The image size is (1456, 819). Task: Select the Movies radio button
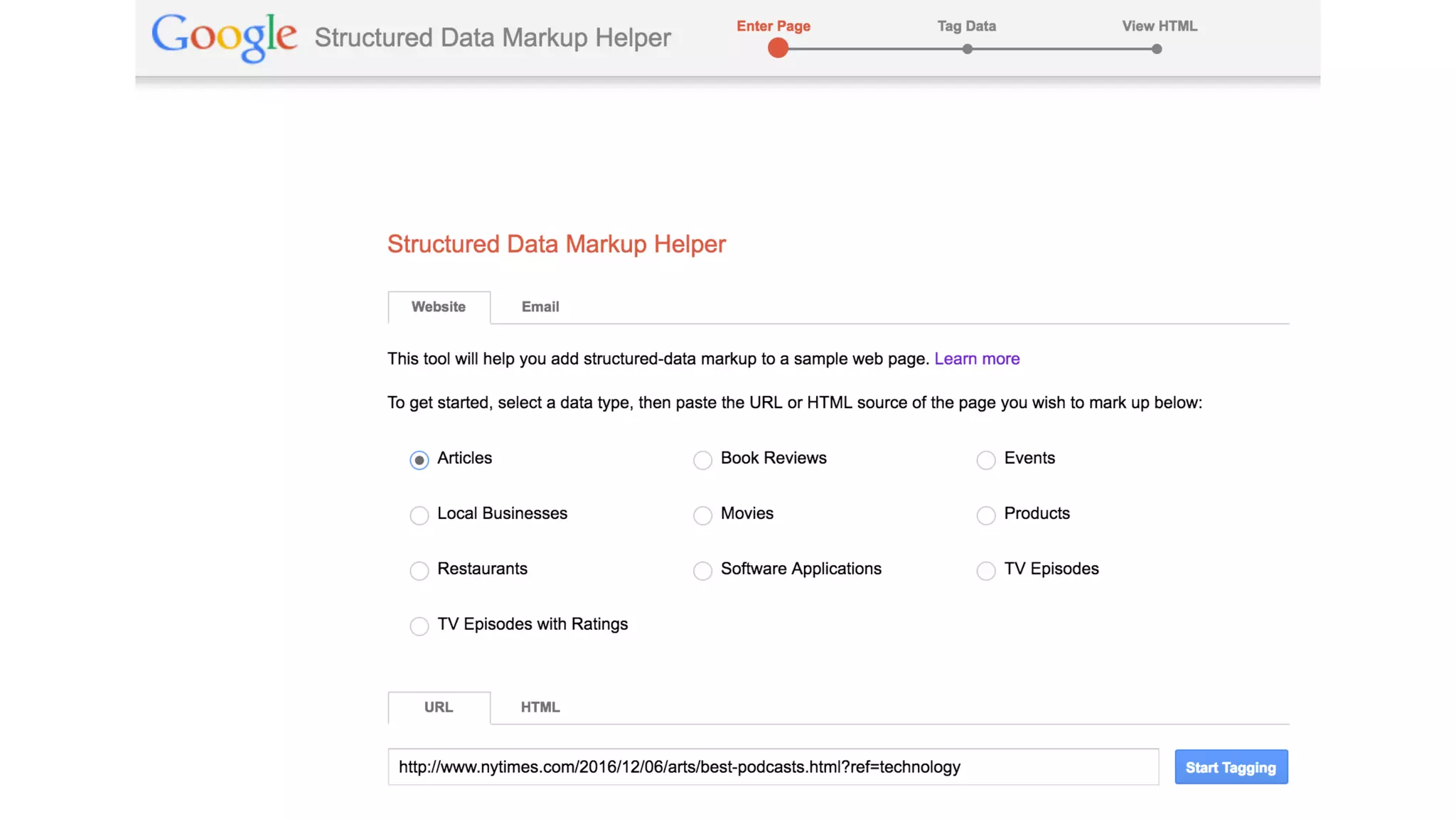click(x=702, y=515)
